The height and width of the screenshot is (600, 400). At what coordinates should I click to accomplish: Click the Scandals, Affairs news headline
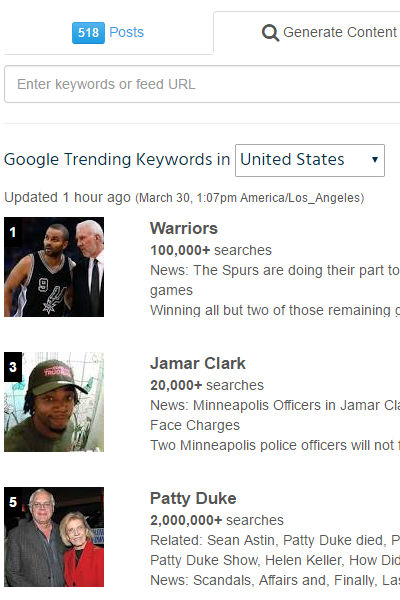pyautogui.click(x=275, y=580)
